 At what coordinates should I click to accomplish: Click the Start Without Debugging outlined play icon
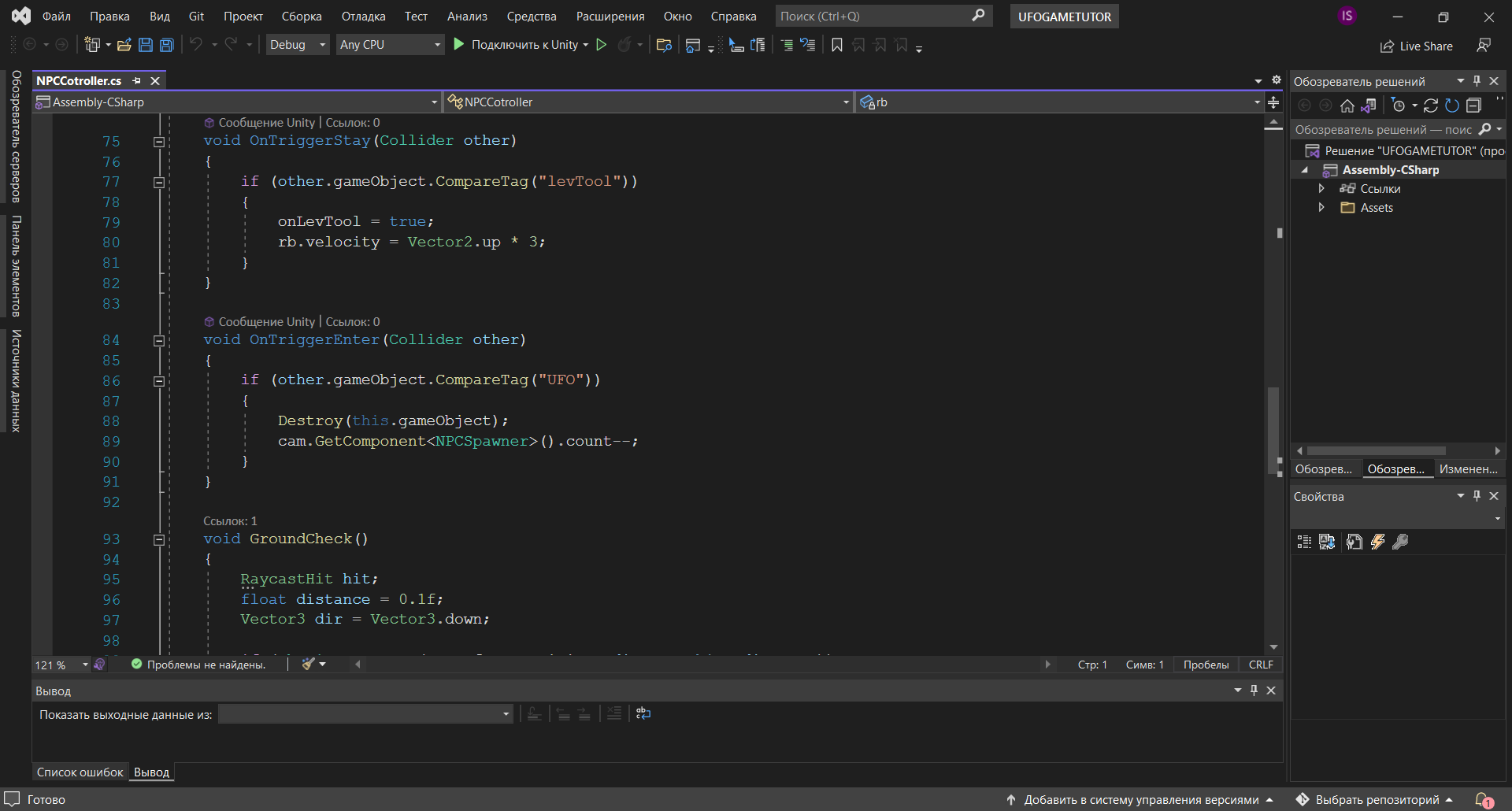pyautogui.click(x=602, y=45)
